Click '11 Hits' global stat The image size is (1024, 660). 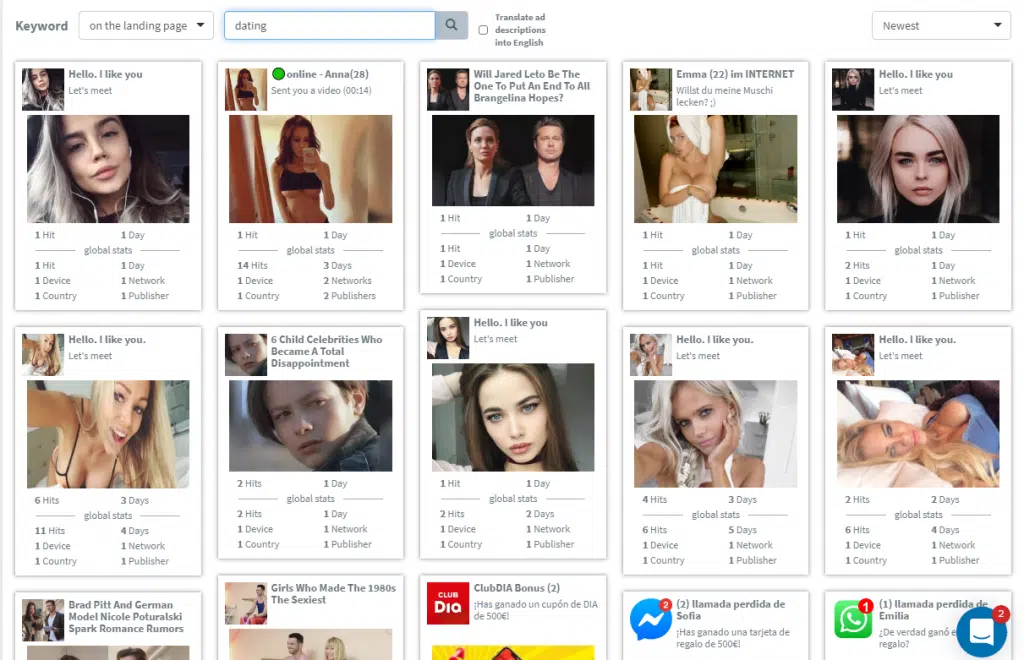point(50,531)
